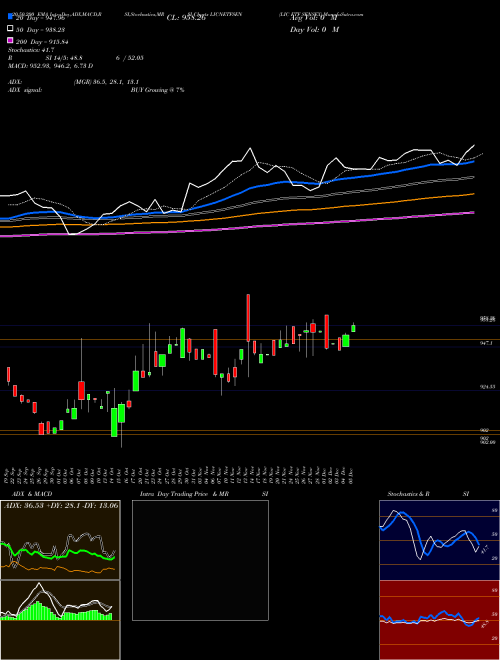Click the 'Stochastics: 41.7' readout
500x660 pixels.
tap(31, 50)
